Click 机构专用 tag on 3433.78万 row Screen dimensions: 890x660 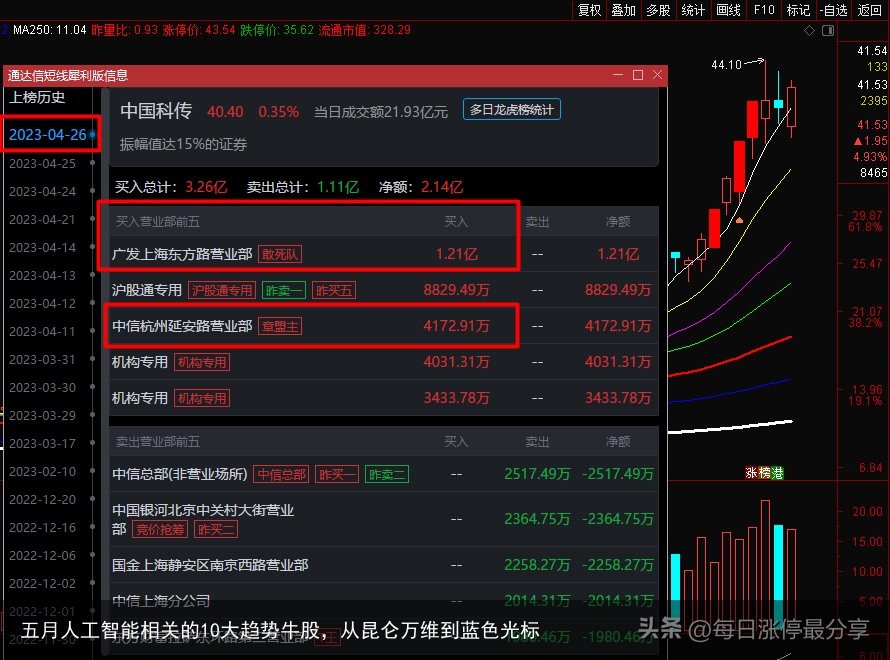tap(201, 398)
